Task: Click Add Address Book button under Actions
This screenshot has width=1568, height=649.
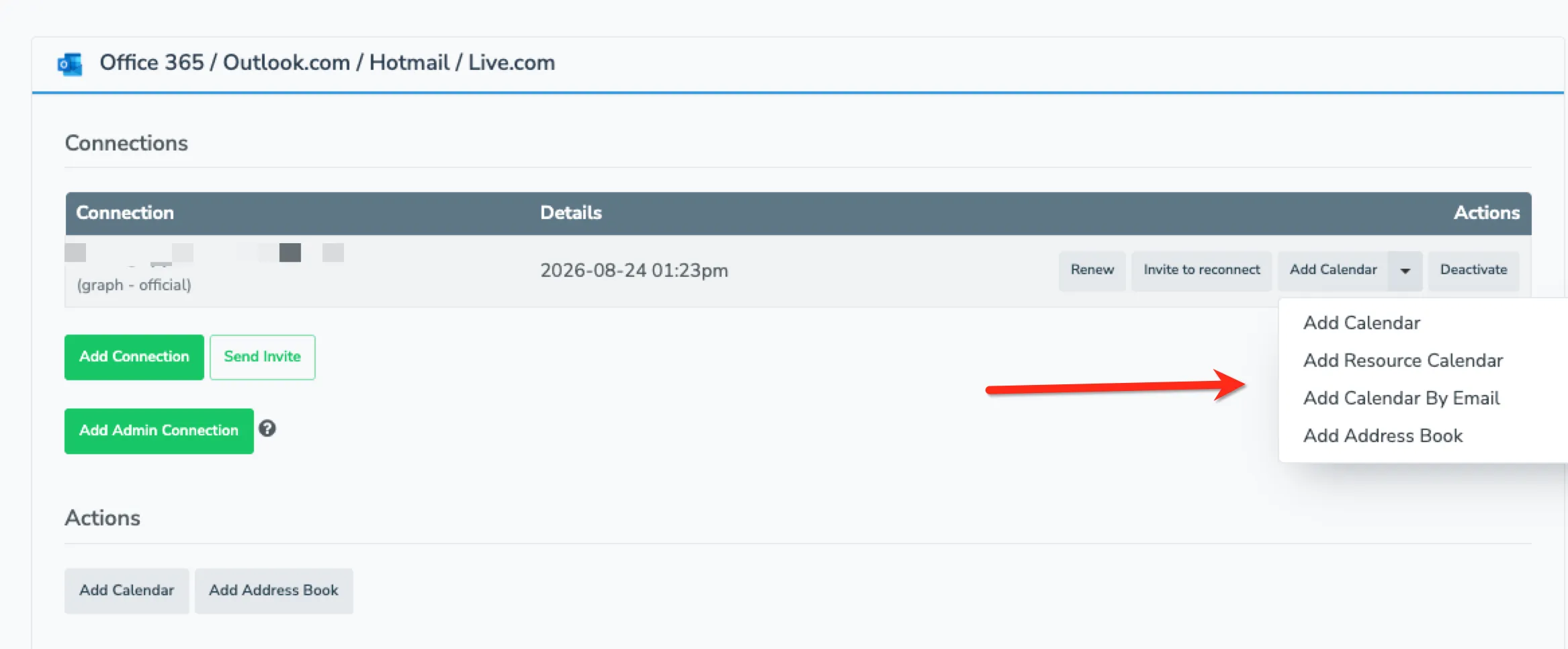Action: point(274,591)
